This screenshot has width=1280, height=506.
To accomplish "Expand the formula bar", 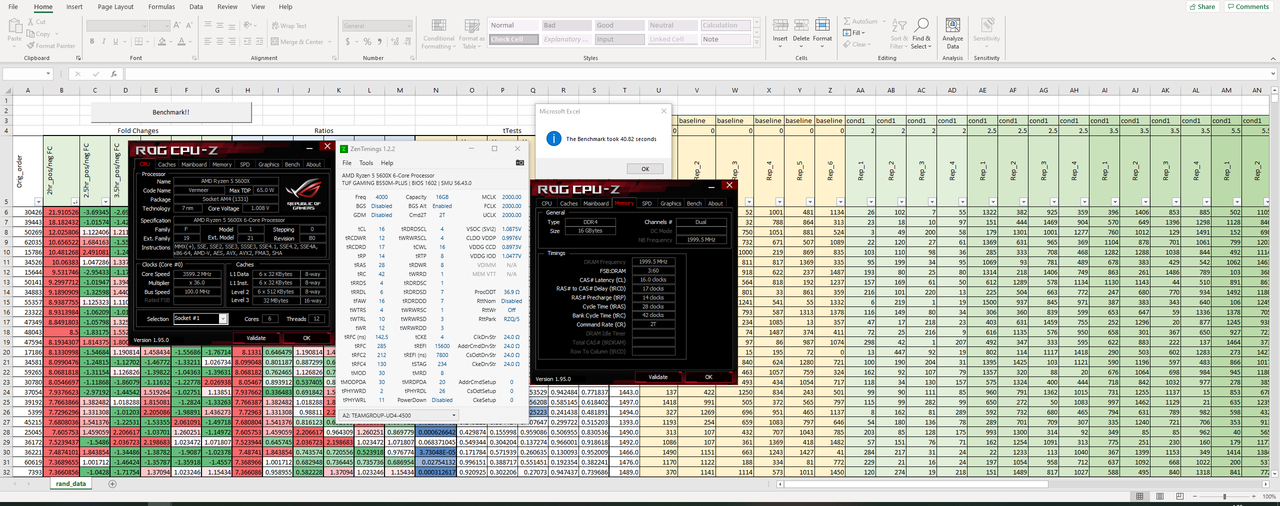I will click(1272, 74).
